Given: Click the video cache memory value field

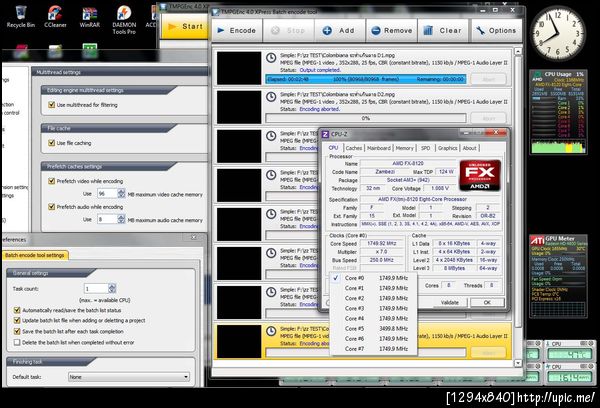Looking at the screenshot, I should pos(107,194).
